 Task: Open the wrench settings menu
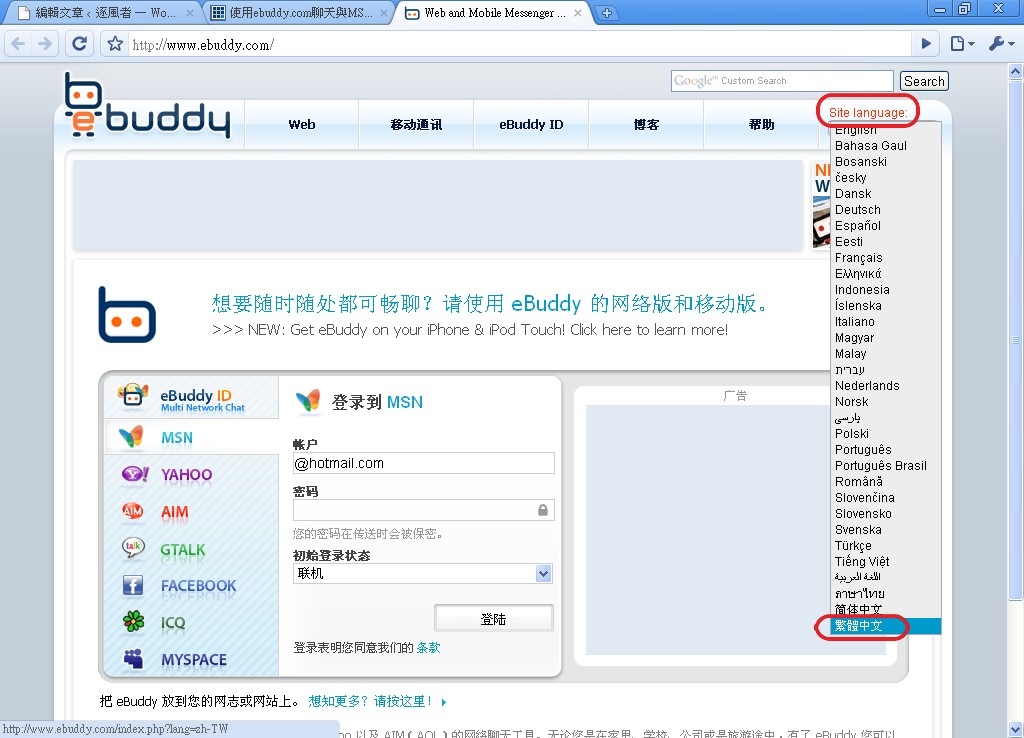(1002, 44)
